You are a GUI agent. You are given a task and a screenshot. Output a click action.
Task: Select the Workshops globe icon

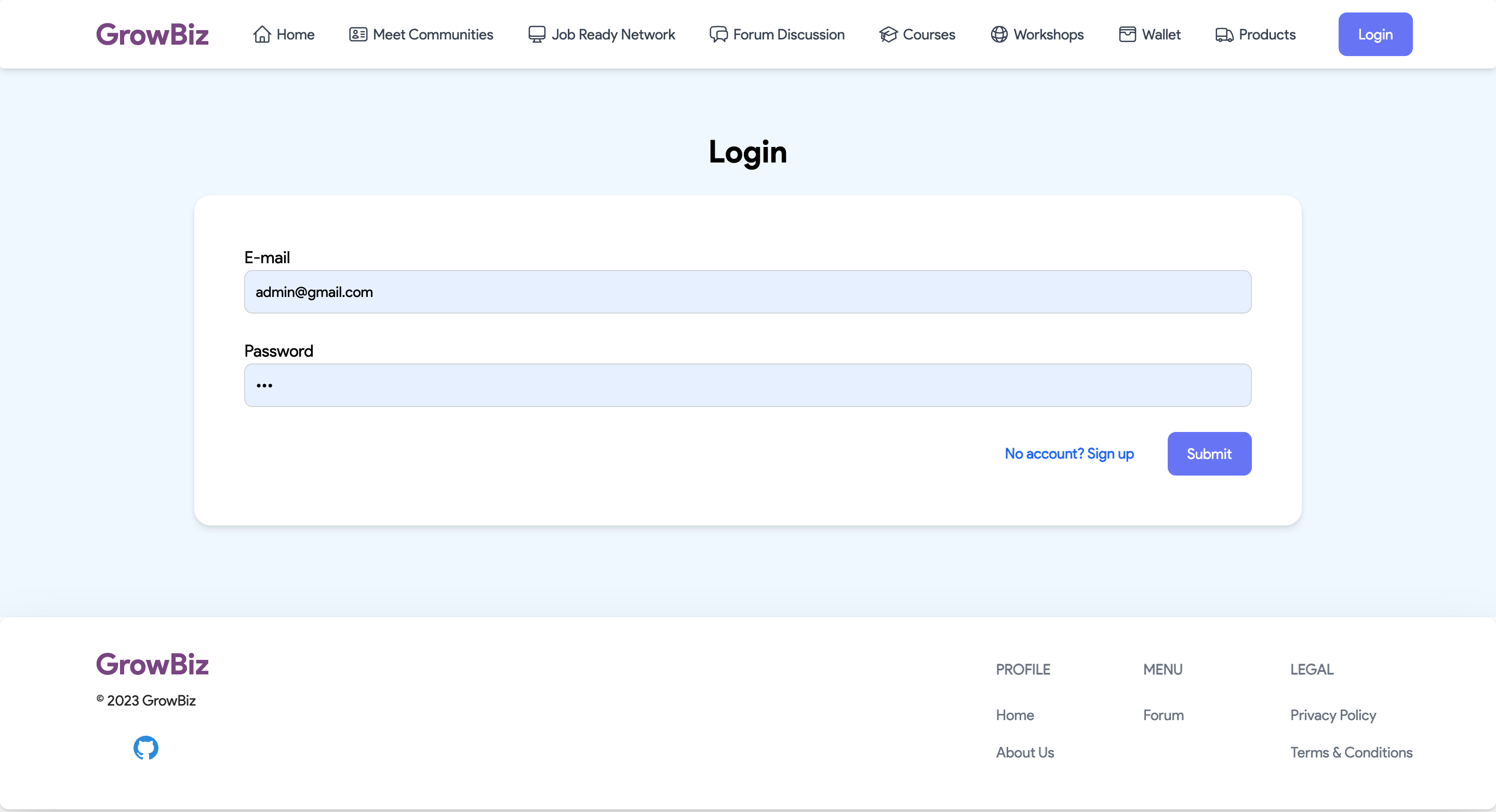998,34
